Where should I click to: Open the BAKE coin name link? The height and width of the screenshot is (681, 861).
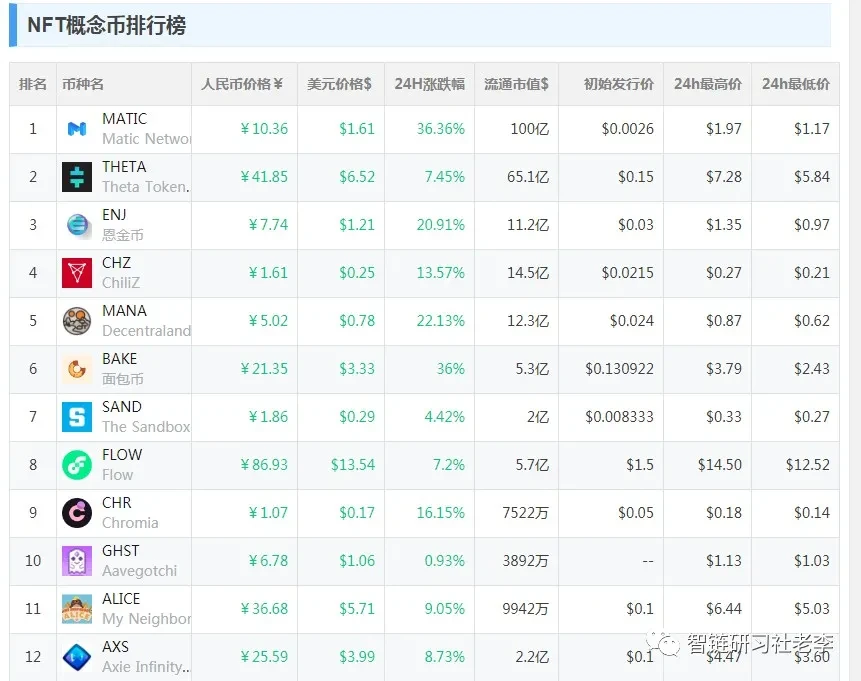(x=120, y=359)
